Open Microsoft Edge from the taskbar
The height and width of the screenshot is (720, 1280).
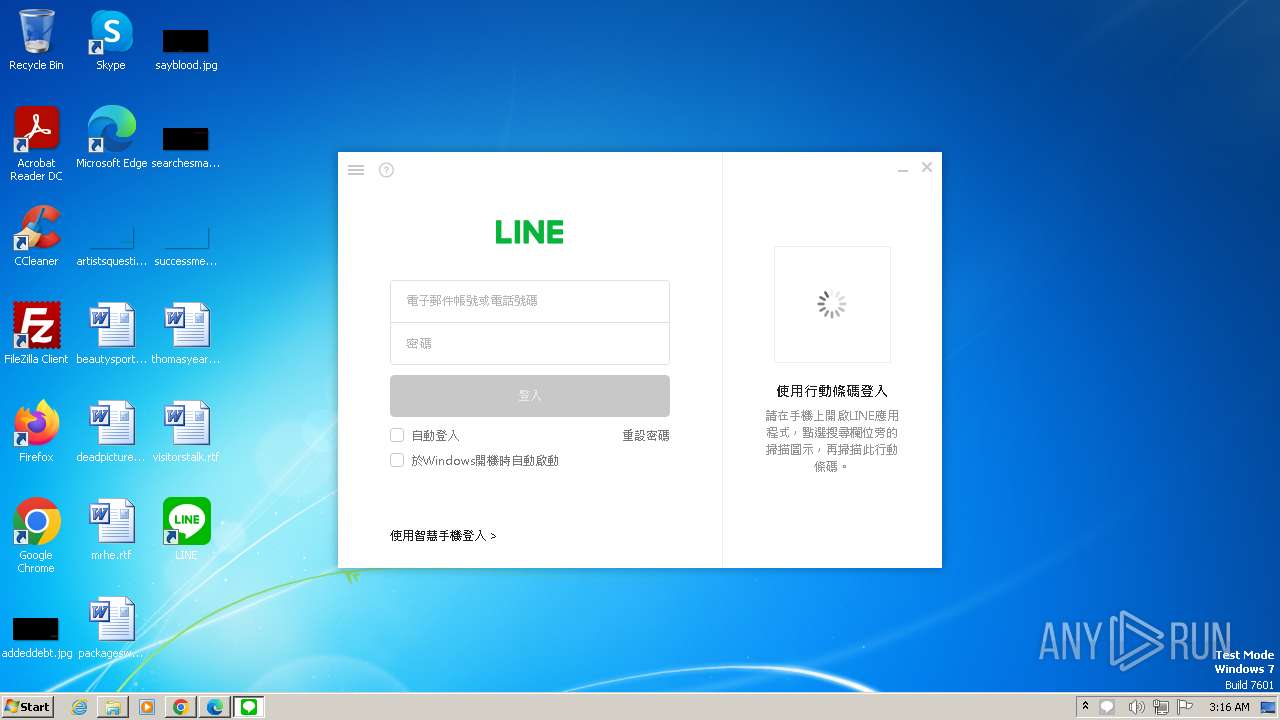215,707
